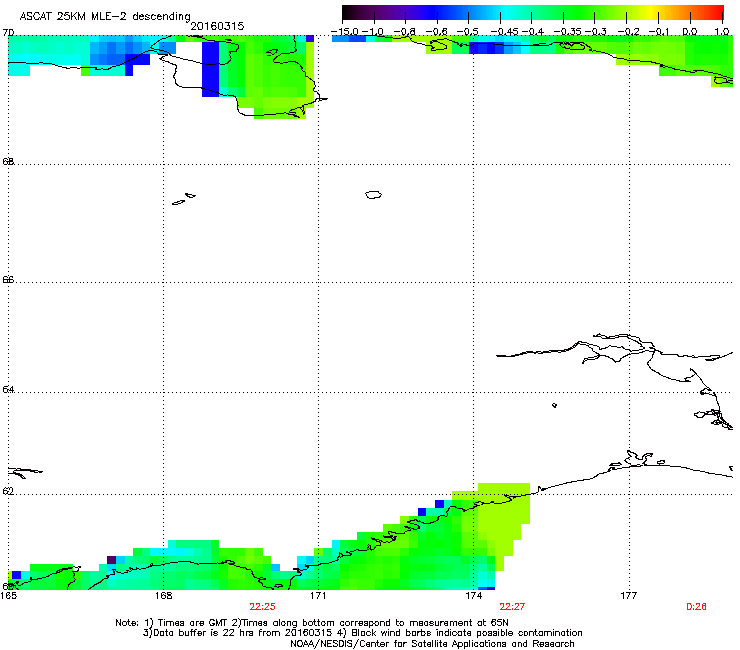Click the color scale value -0.35
Viewport: 740px width, 650px height.
click(x=567, y=32)
